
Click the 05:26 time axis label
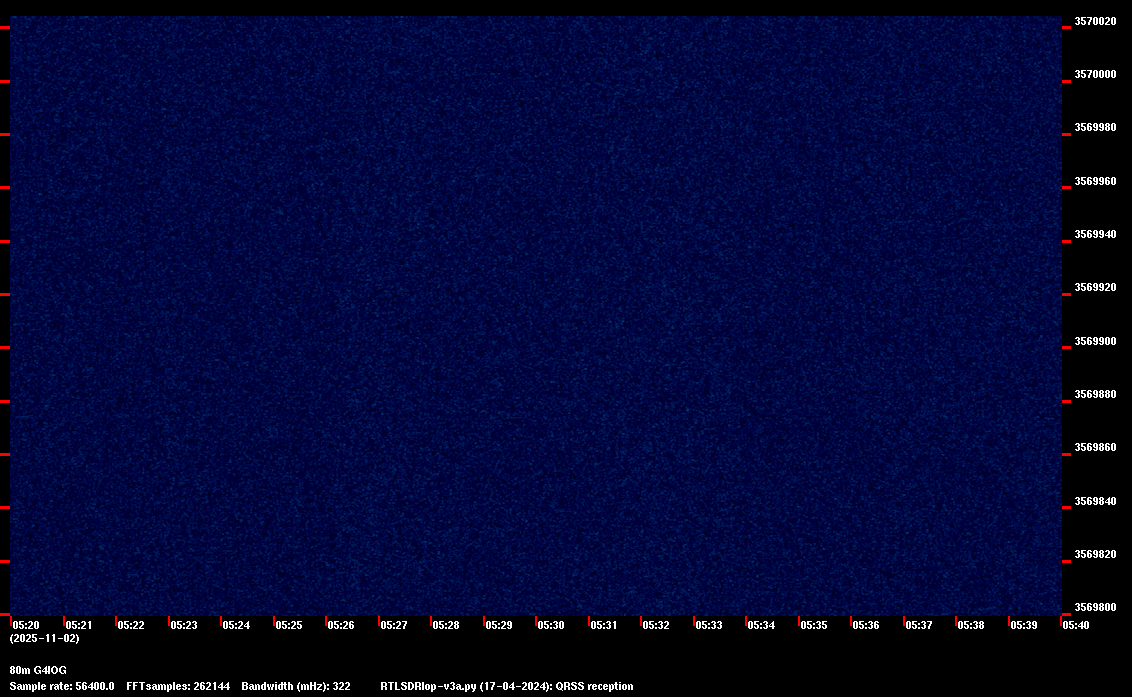(x=341, y=625)
